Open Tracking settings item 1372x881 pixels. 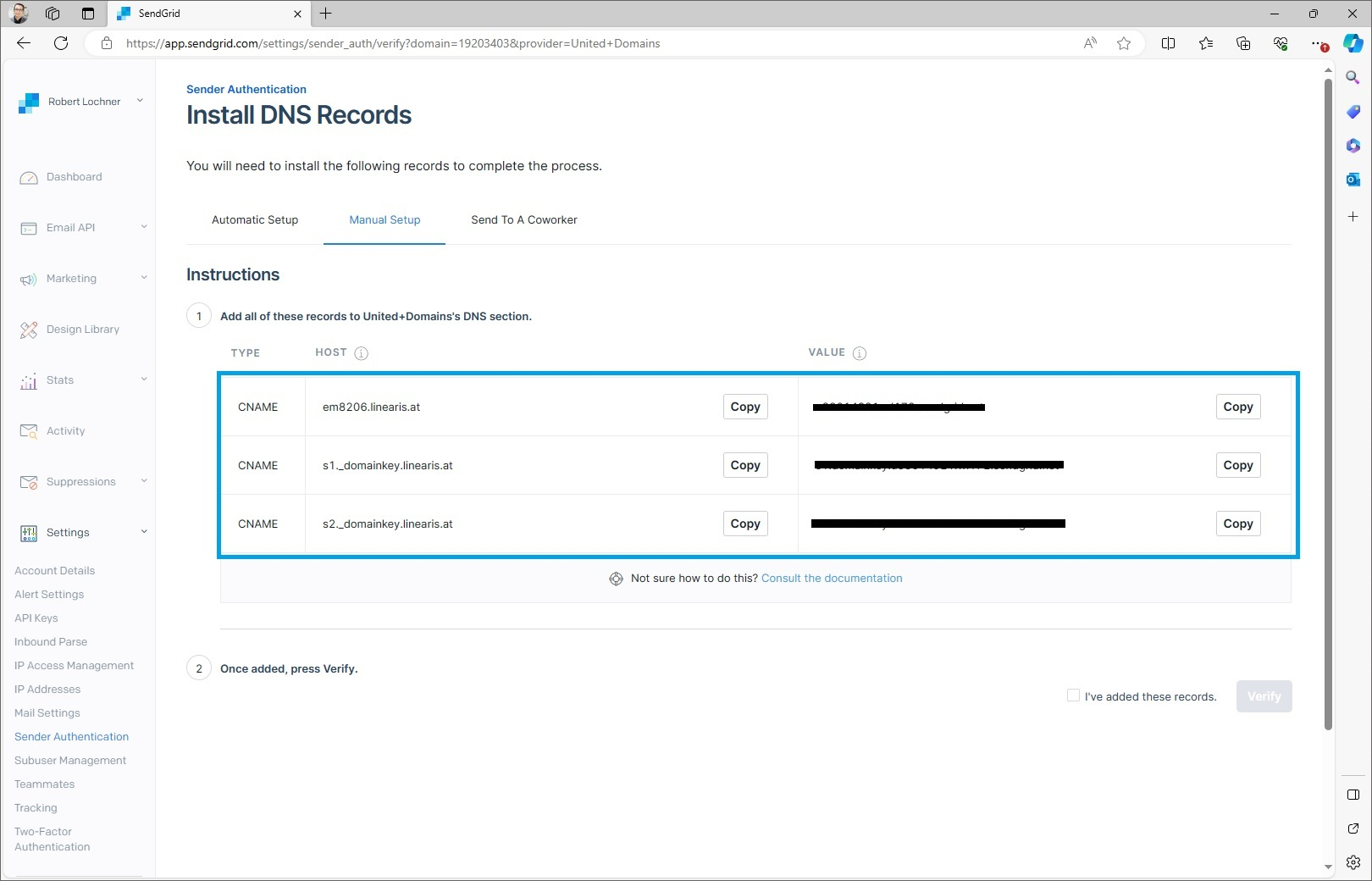point(36,808)
